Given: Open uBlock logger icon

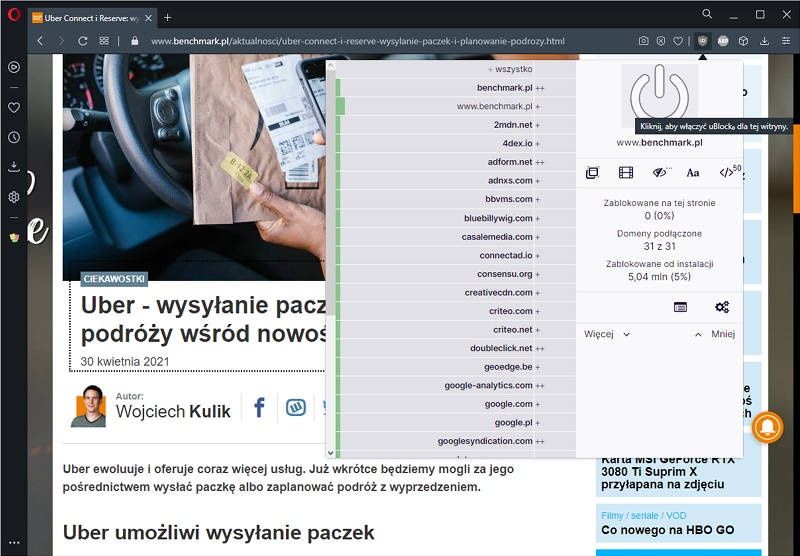Looking at the screenshot, I should (680, 307).
